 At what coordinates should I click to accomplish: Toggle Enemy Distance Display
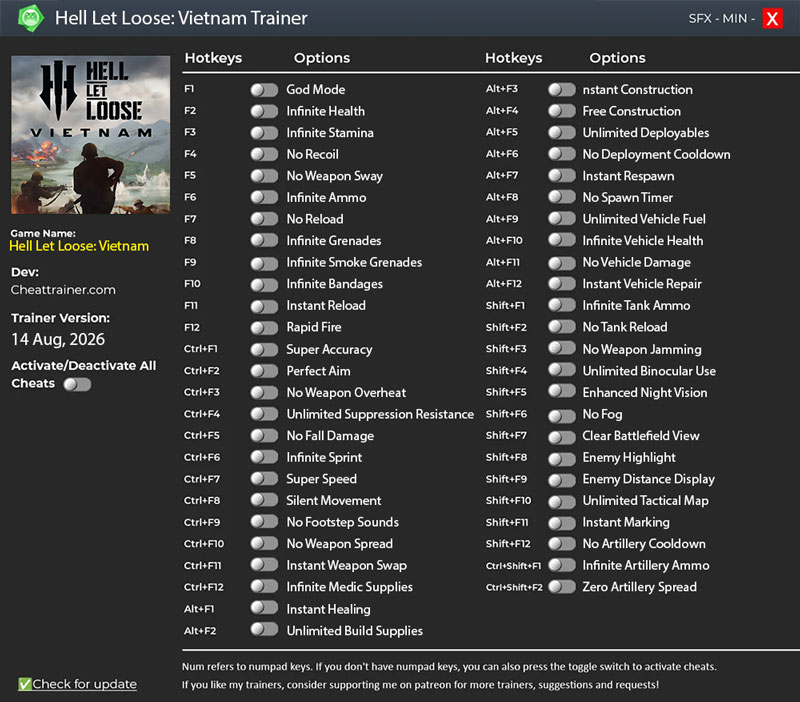[x=562, y=480]
